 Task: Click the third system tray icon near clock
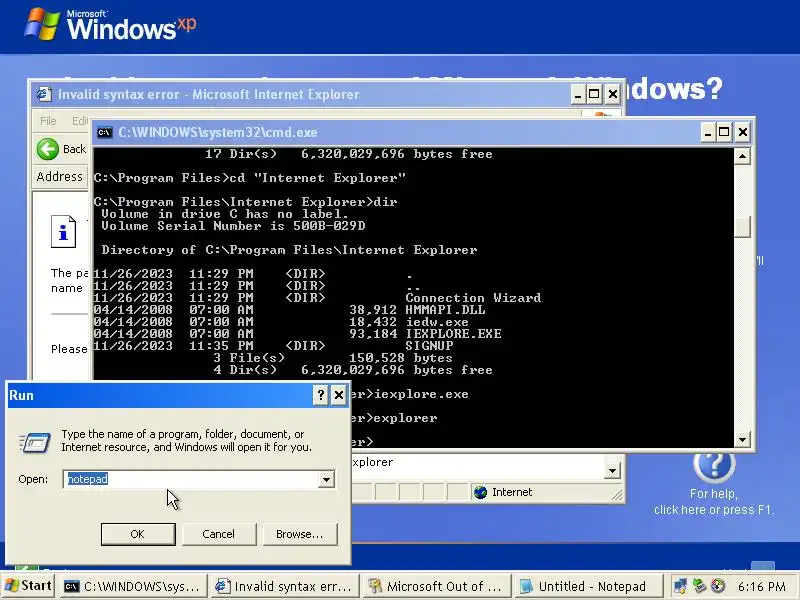point(718,586)
